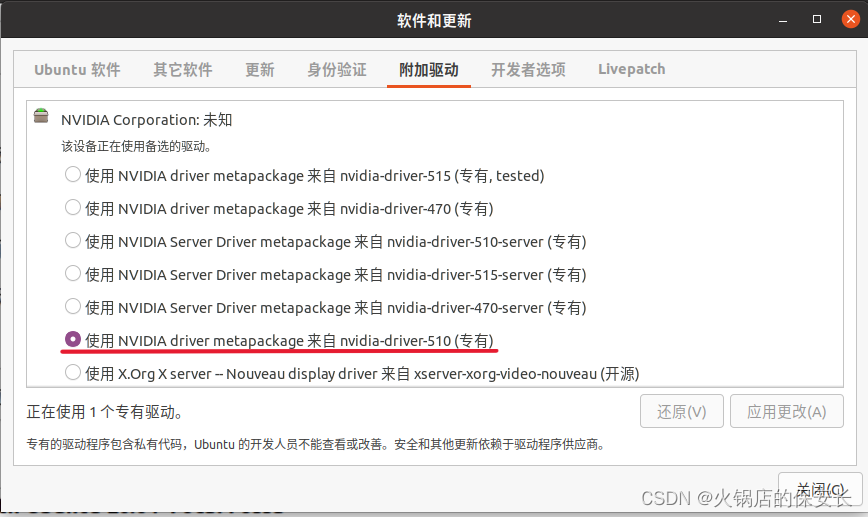
Task: Open the 身份验证 tab
Action: tap(337, 70)
